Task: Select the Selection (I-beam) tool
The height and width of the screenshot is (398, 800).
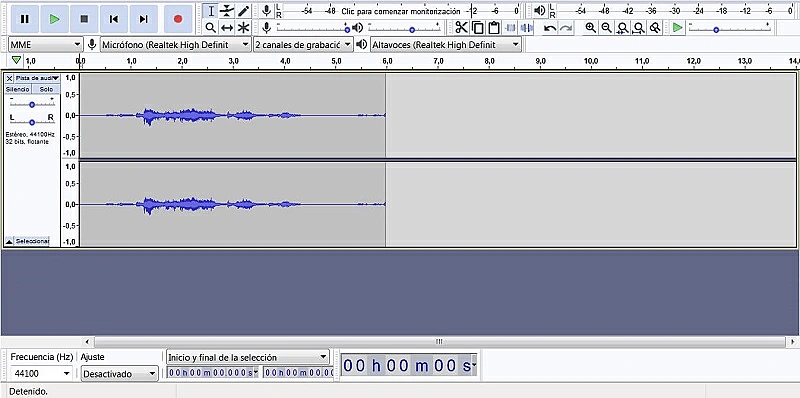Action: click(x=211, y=11)
